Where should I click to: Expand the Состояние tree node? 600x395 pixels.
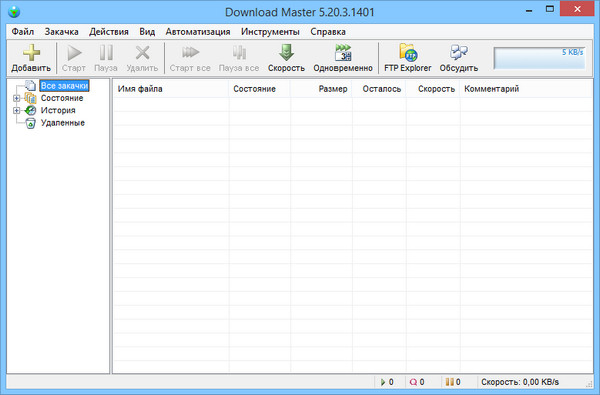16,98
